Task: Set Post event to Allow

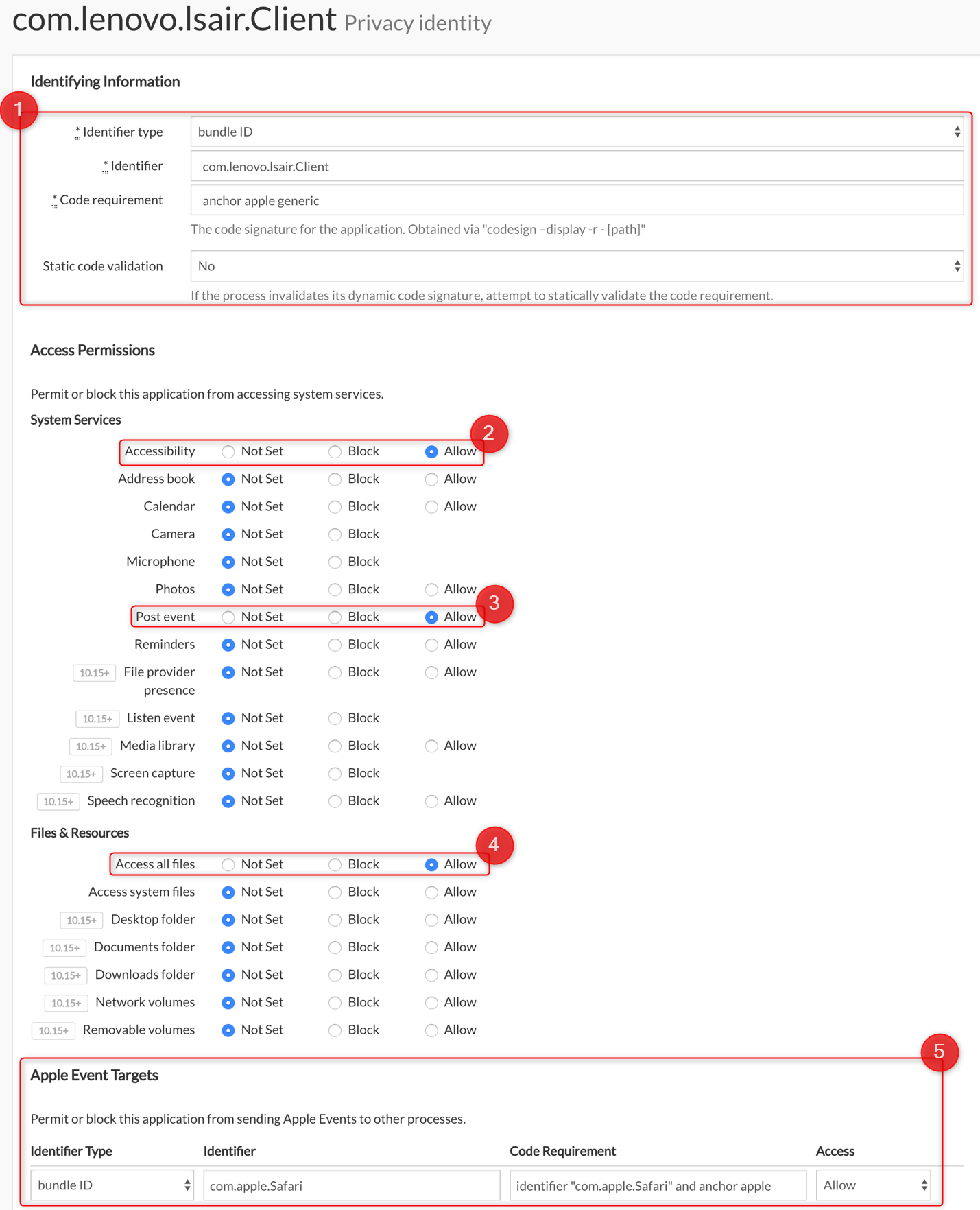Action: click(431, 617)
